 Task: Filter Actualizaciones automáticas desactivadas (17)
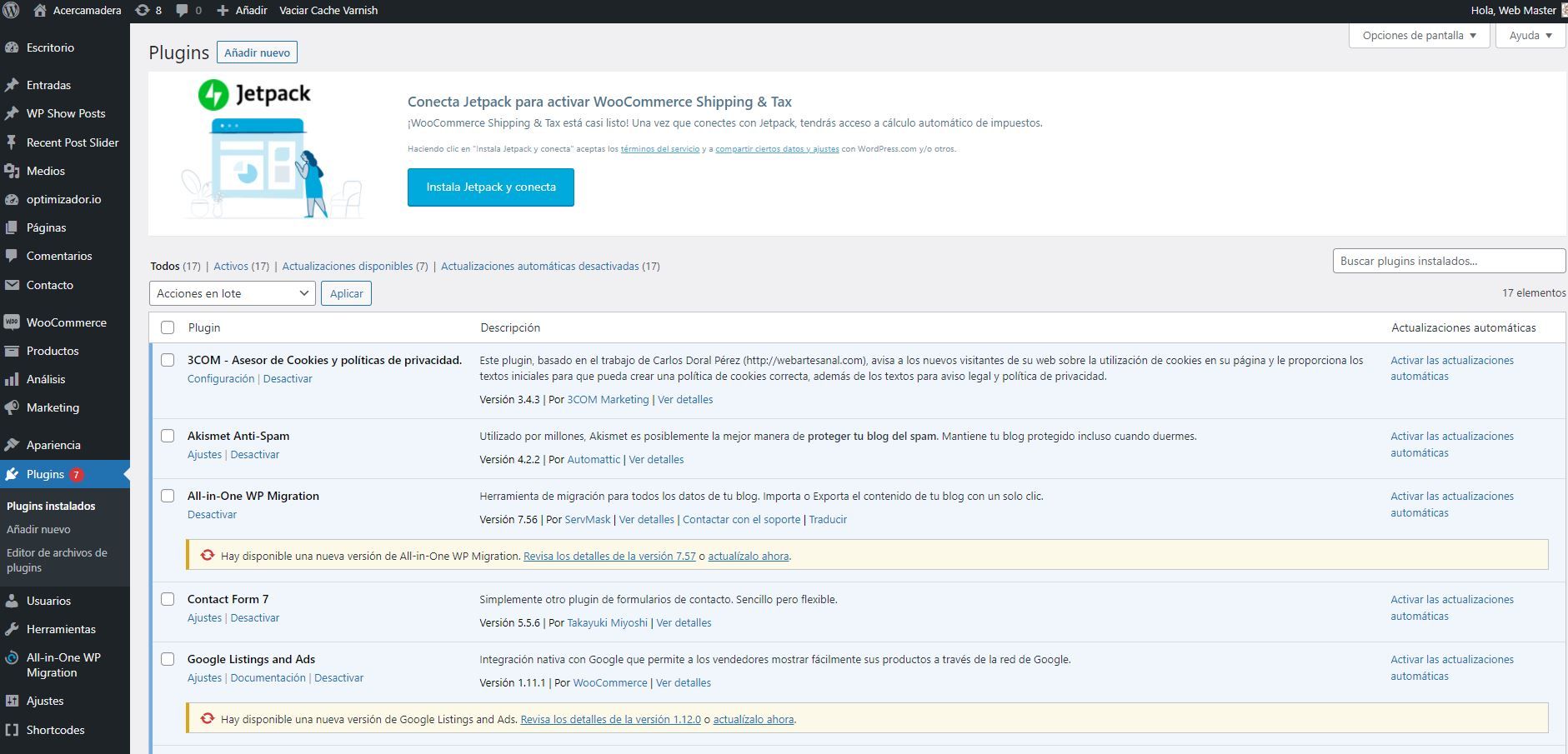tap(550, 266)
